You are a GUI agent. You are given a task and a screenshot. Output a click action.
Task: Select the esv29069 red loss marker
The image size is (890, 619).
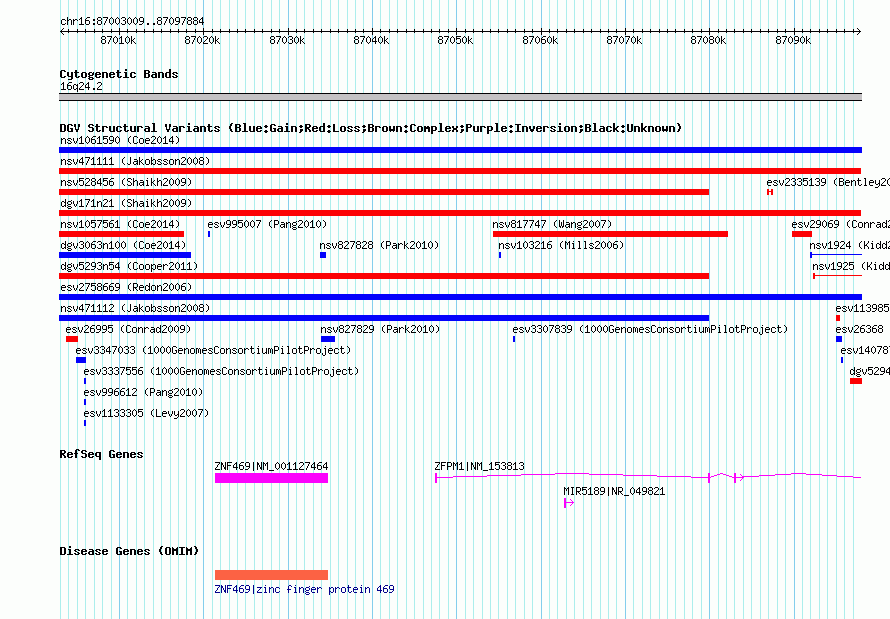(x=802, y=234)
